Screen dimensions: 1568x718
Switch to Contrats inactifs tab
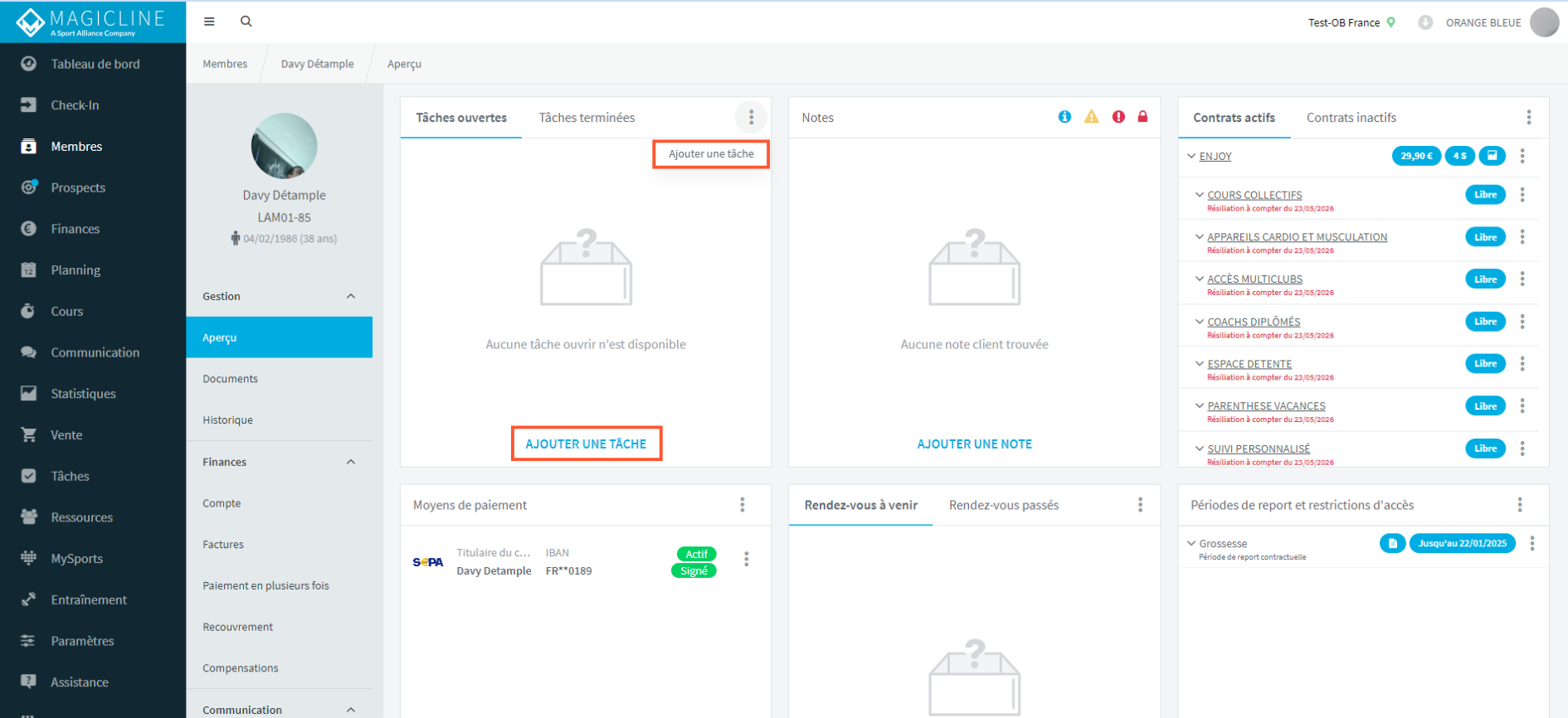(1351, 118)
